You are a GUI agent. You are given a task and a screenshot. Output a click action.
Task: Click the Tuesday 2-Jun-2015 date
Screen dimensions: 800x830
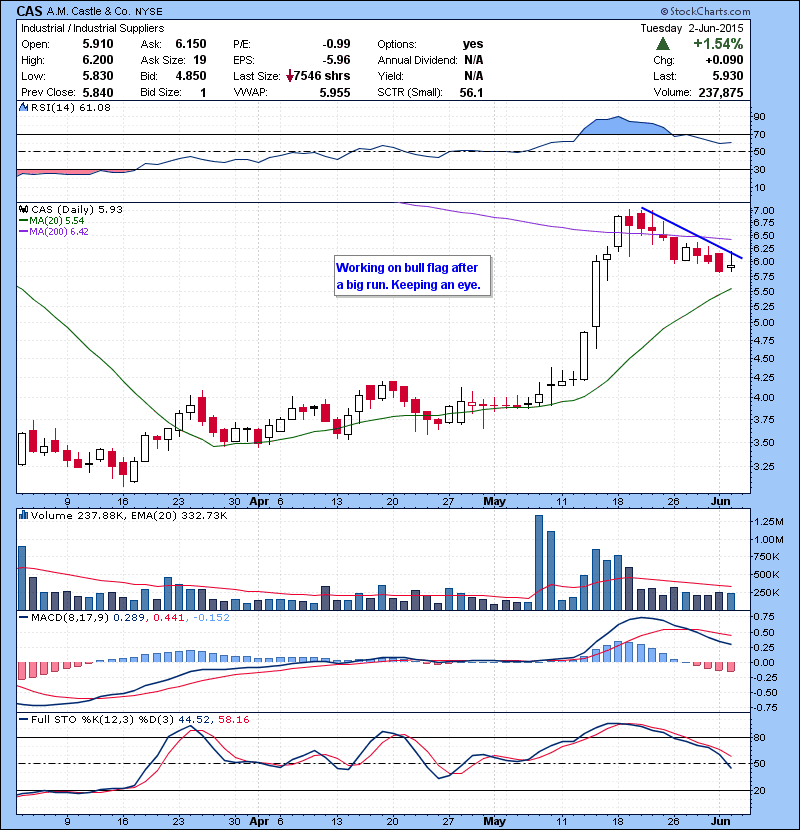[691, 28]
